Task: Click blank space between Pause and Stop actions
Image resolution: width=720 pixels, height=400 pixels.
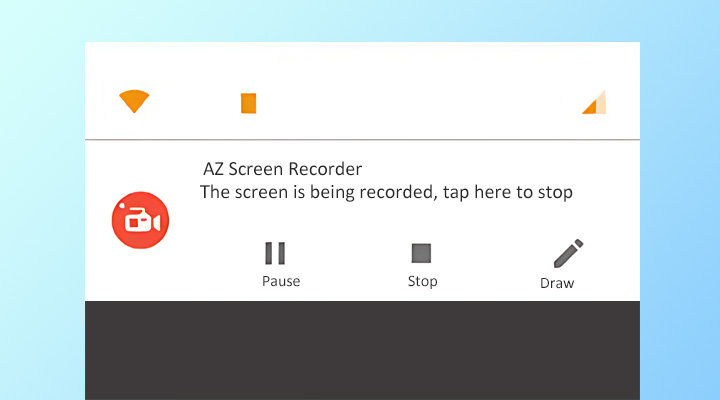Action: point(350,262)
